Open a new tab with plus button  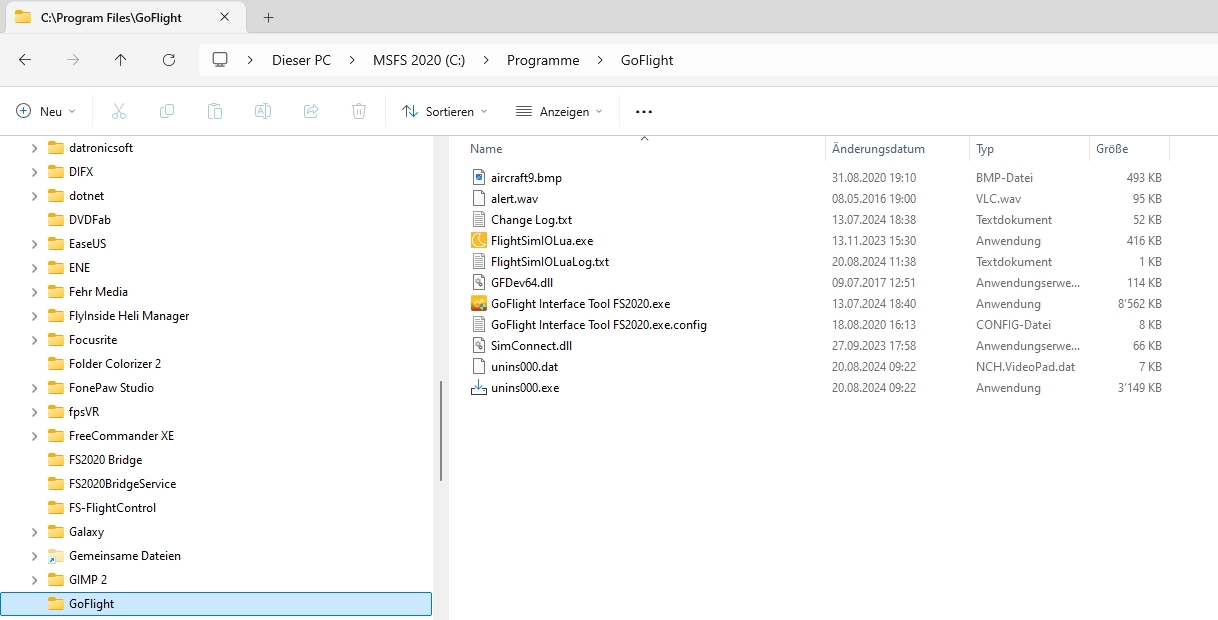[x=269, y=17]
